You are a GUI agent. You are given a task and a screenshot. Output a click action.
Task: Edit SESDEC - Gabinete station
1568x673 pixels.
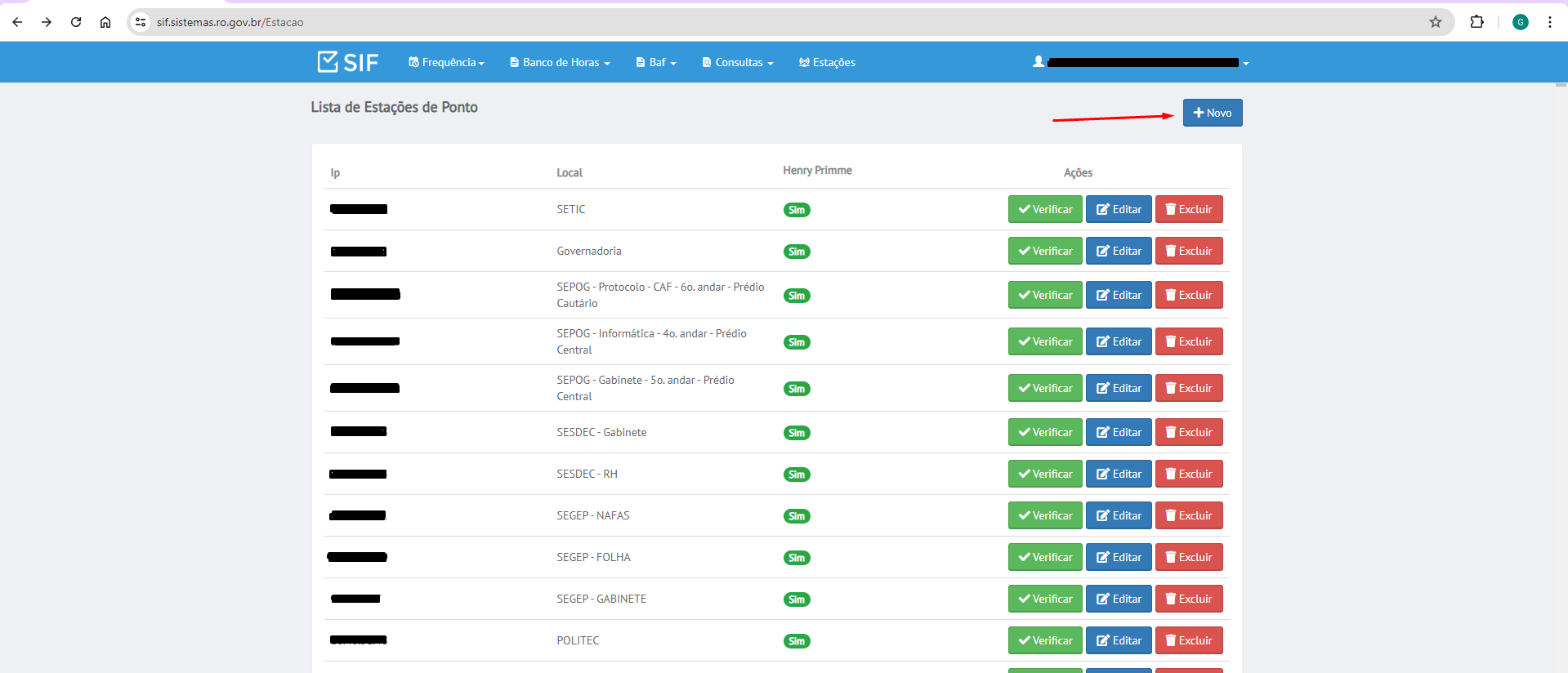1119,432
